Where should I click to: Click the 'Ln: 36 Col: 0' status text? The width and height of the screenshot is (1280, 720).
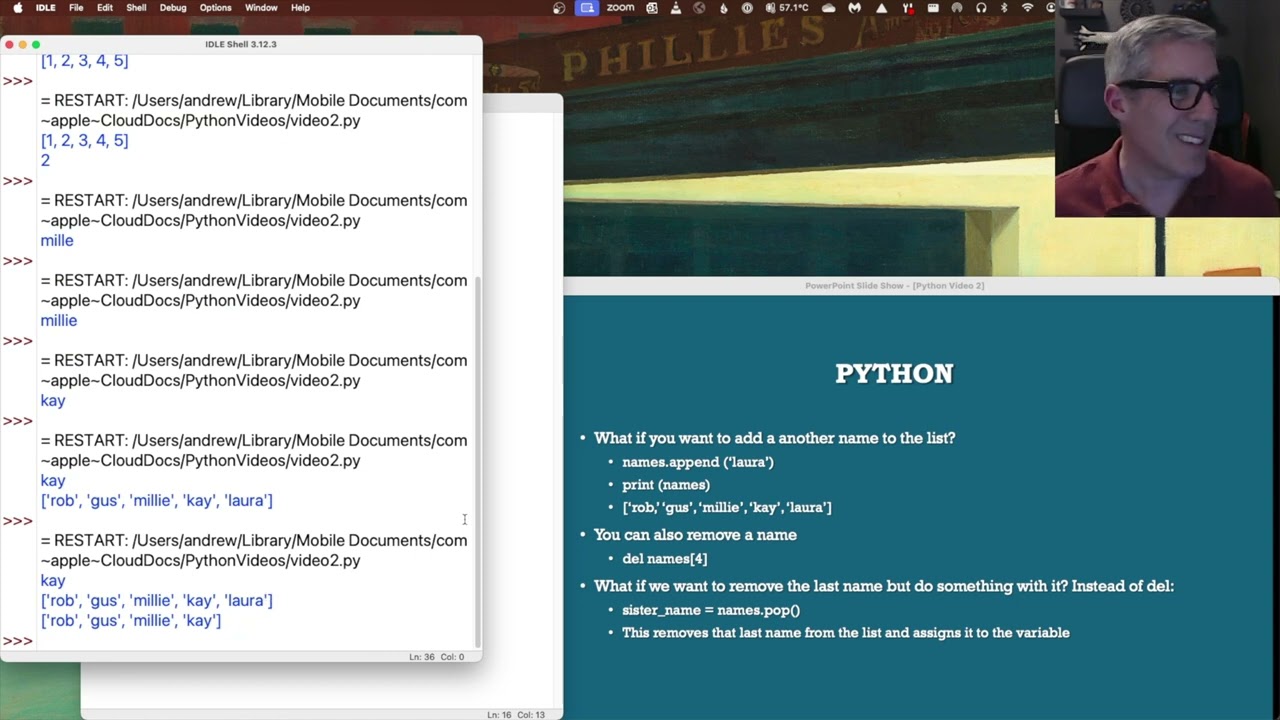(x=436, y=657)
